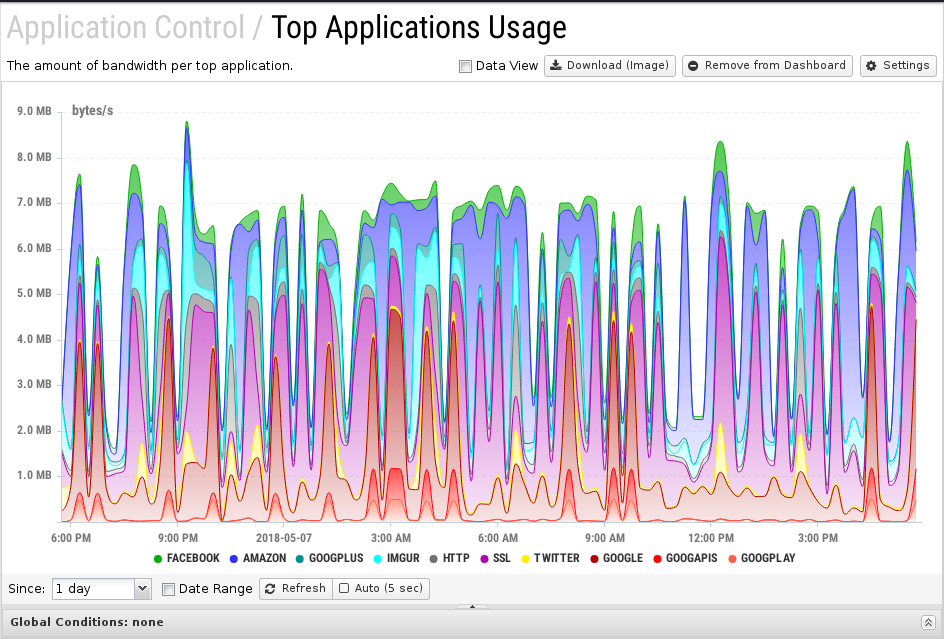Click the Download (Image) button
Viewport: 944px width, 639px height.
(610, 66)
